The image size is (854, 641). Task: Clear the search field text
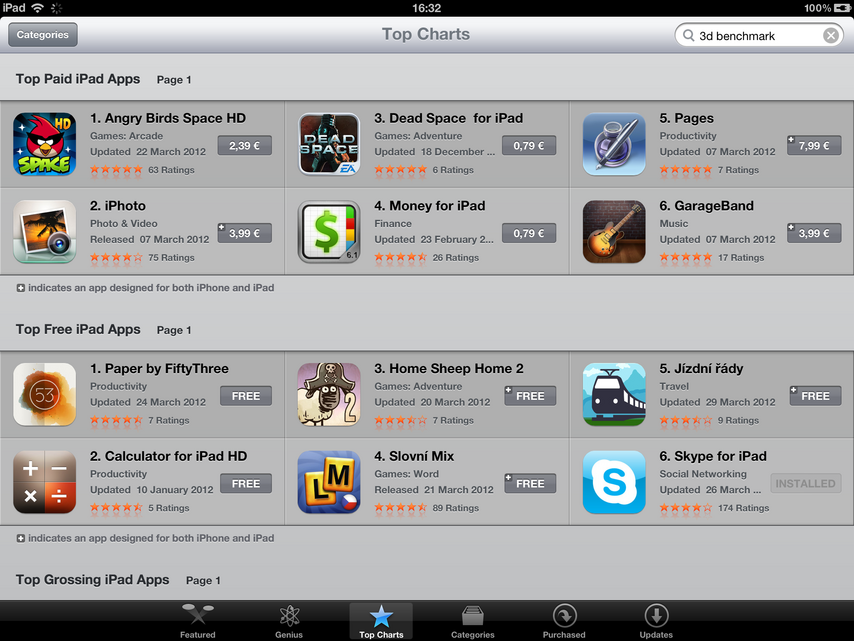(831, 35)
